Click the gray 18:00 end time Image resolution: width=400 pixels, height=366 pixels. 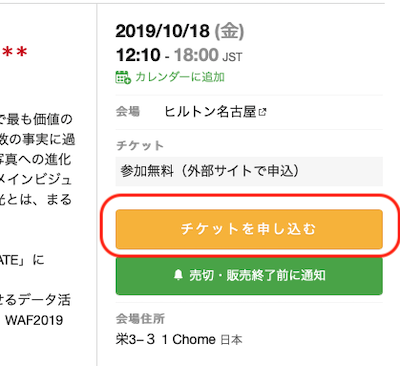click(x=196, y=55)
